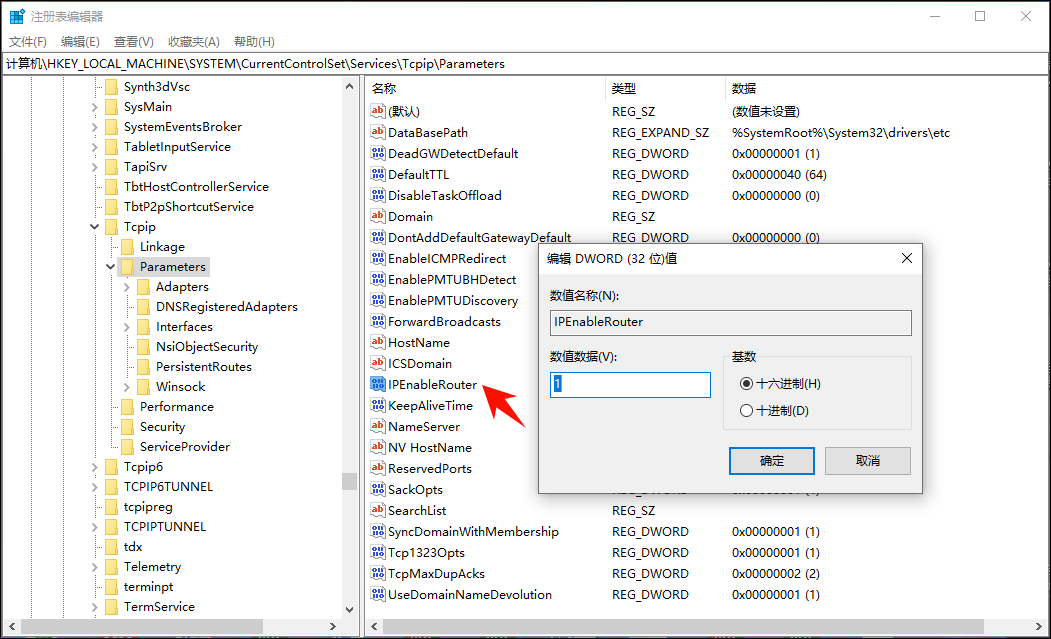Click the 数值数据 value data field
The height and width of the screenshot is (639, 1051).
tap(630, 385)
